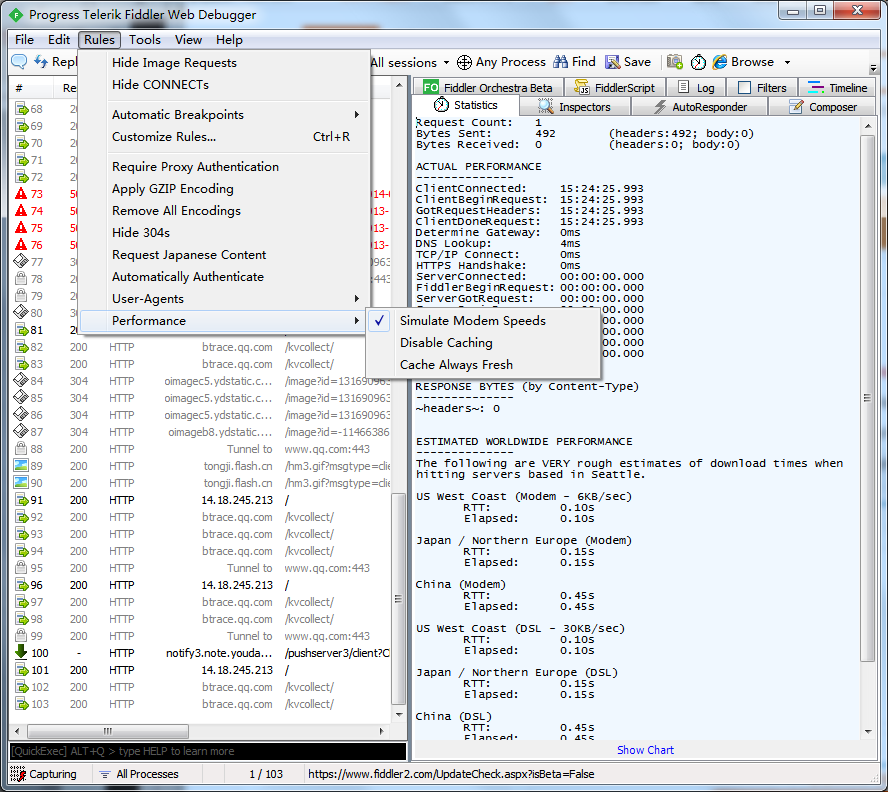Click the Browse Internet Explorer icon
The width and height of the screenshot is (888, 792).
coord(720,62)
